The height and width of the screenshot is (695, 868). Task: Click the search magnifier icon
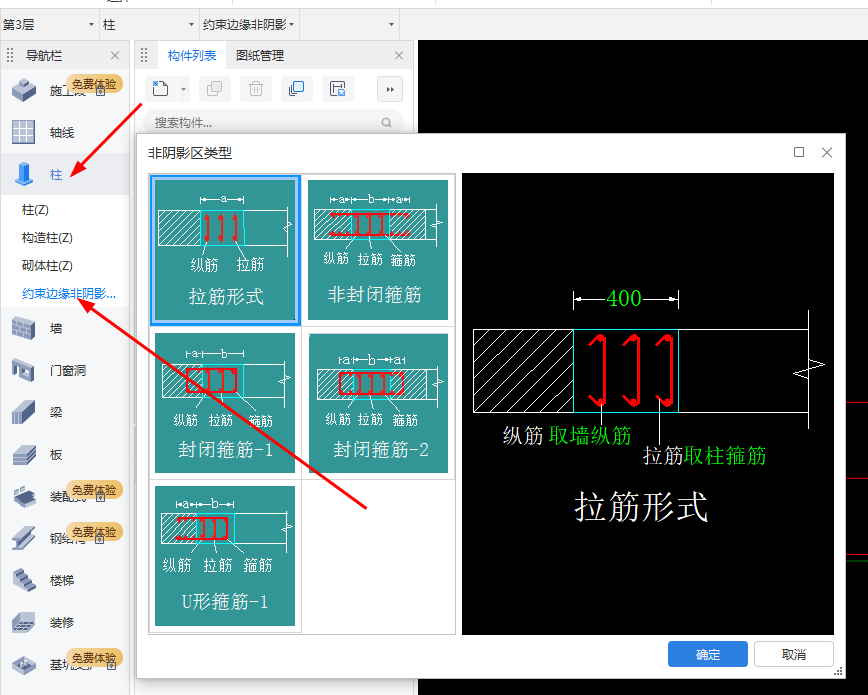tap(386, 122)
